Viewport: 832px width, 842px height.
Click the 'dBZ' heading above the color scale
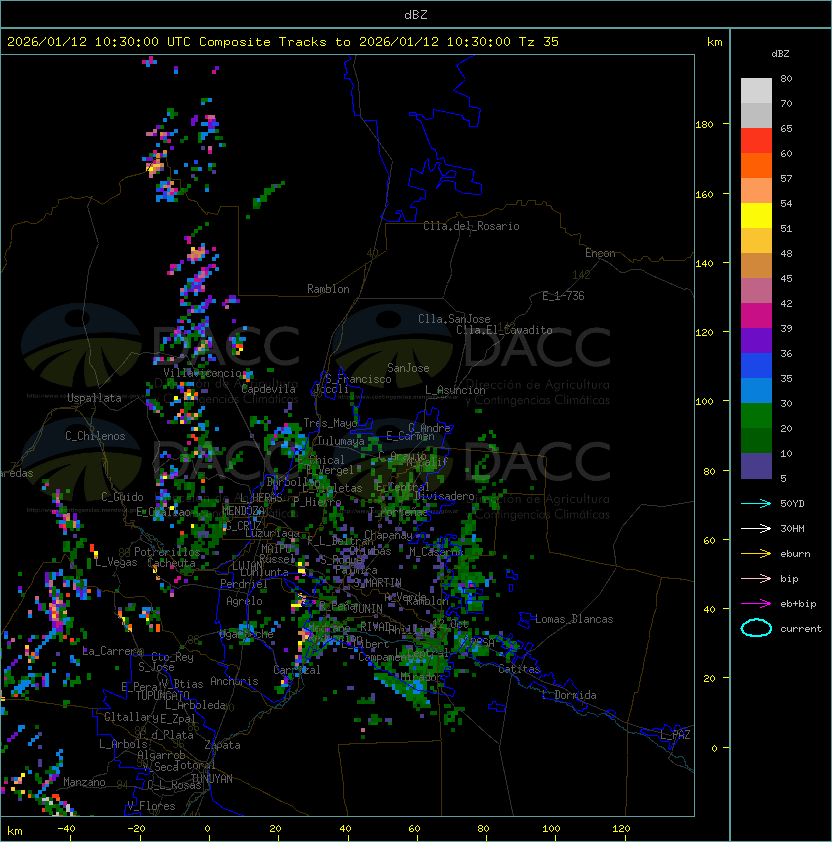(780, 54)
